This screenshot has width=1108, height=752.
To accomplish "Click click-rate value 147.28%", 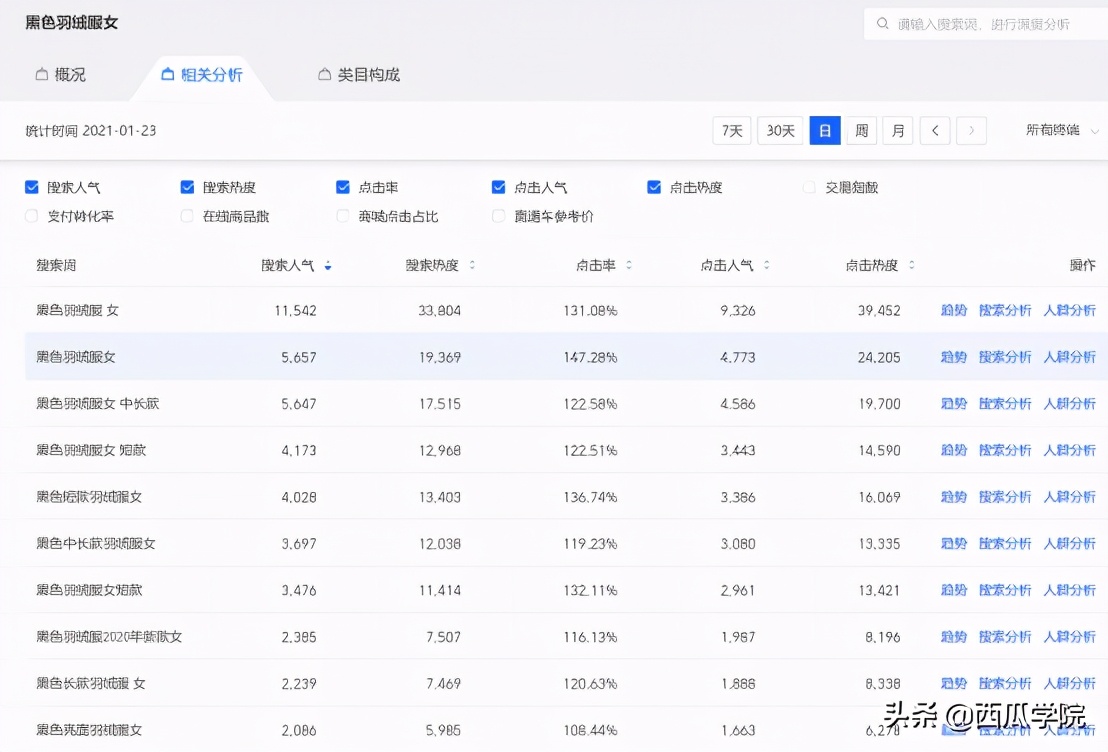I will coord(590,357).
